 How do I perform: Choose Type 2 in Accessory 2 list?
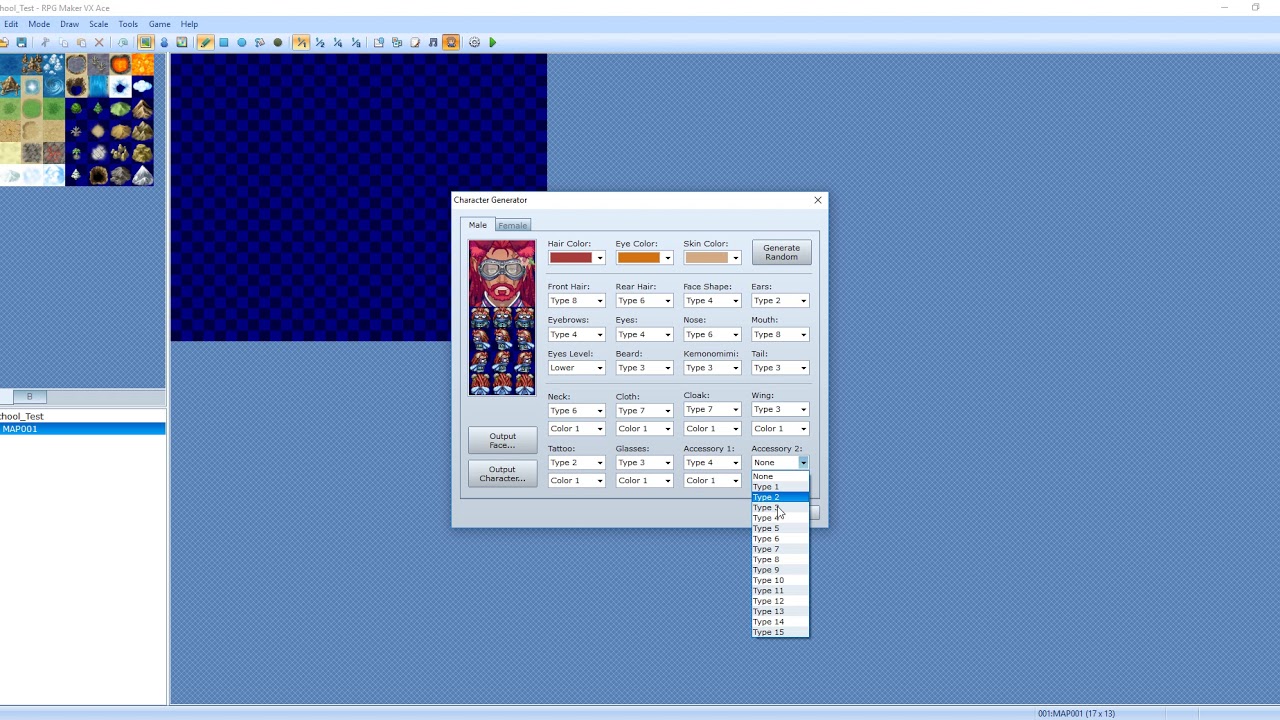(780, 497)
